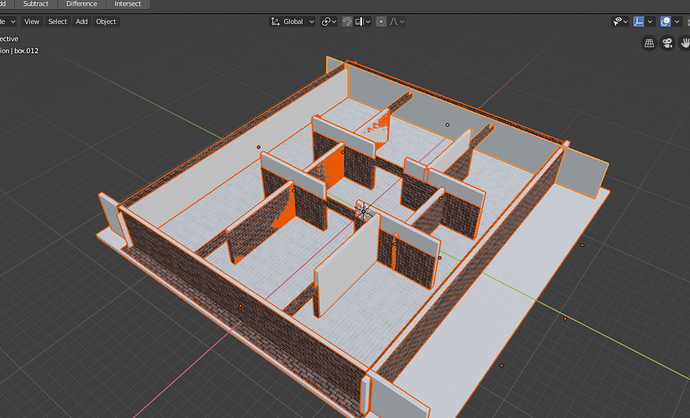Viewport: 690px width, 418px height.
Task: Open the pivot point selector icon
Action: click(x=327, y=21)
